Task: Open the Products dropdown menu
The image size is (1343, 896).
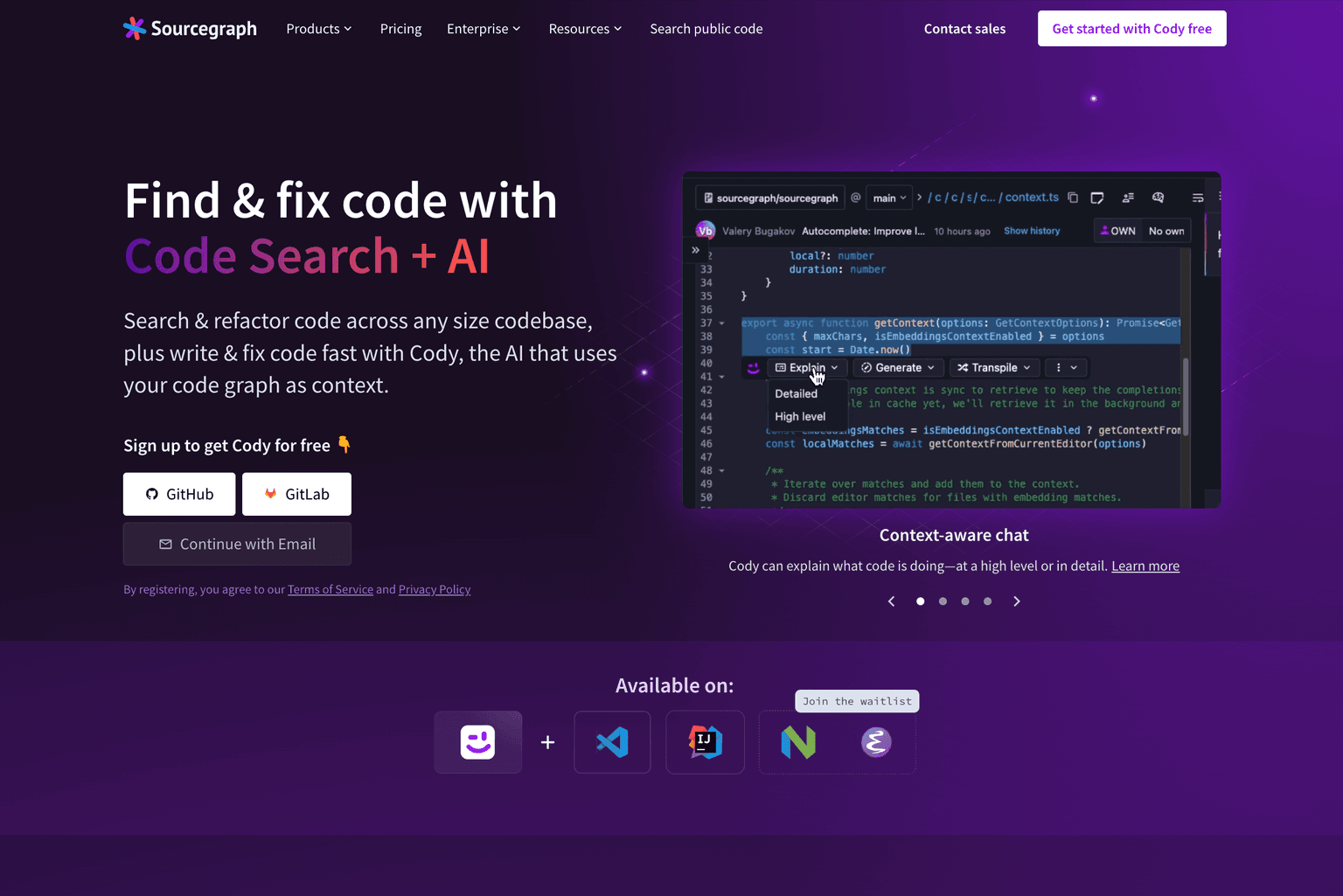Action: click(x=319, y=29)
